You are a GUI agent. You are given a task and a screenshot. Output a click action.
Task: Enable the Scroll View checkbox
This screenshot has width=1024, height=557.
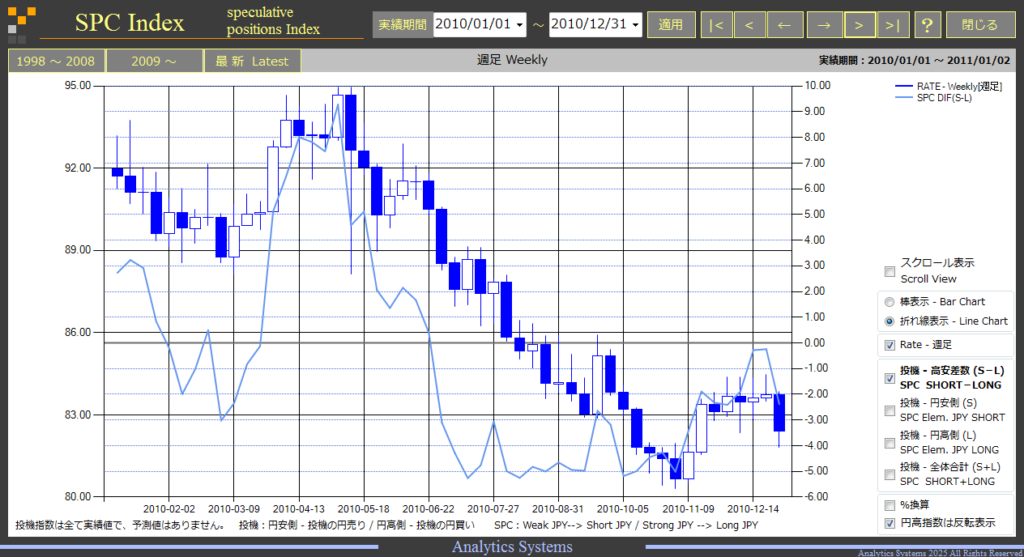click(x=889, y=271)
